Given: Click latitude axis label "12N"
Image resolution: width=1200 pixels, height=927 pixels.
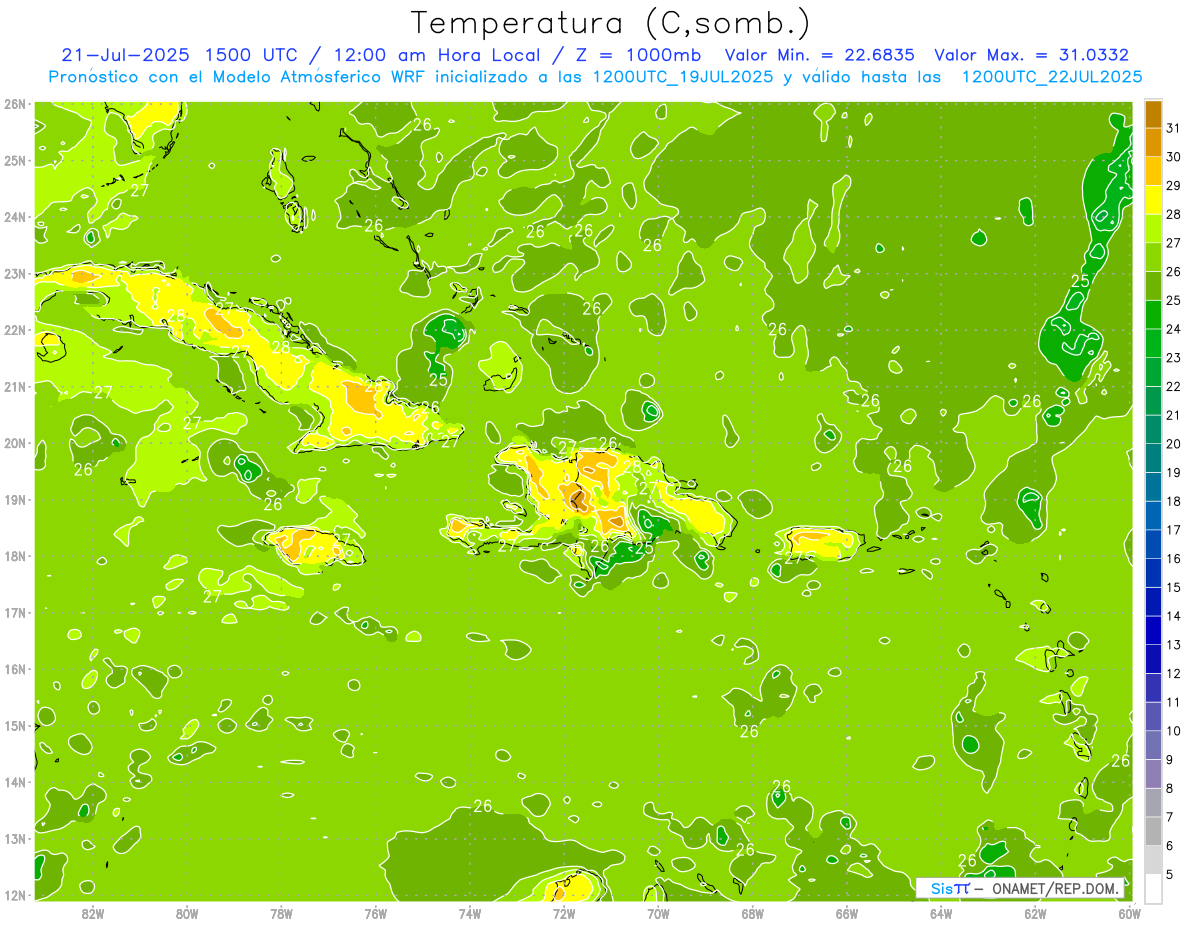Looking at the screenshot, I should (x=15, y=895).
